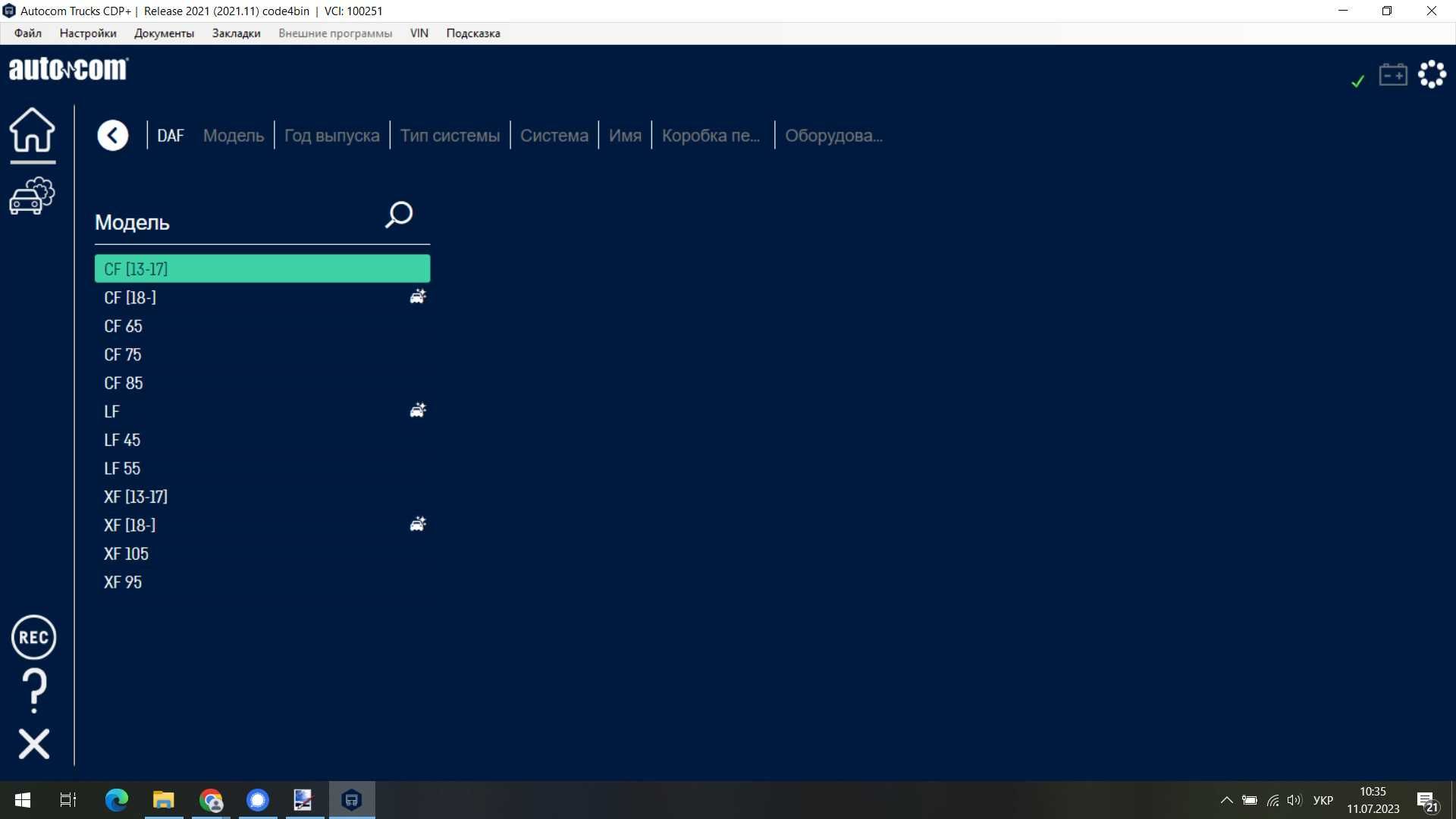Select model XF 105
The image size is (1456, 819).
[x=262, y=554]
